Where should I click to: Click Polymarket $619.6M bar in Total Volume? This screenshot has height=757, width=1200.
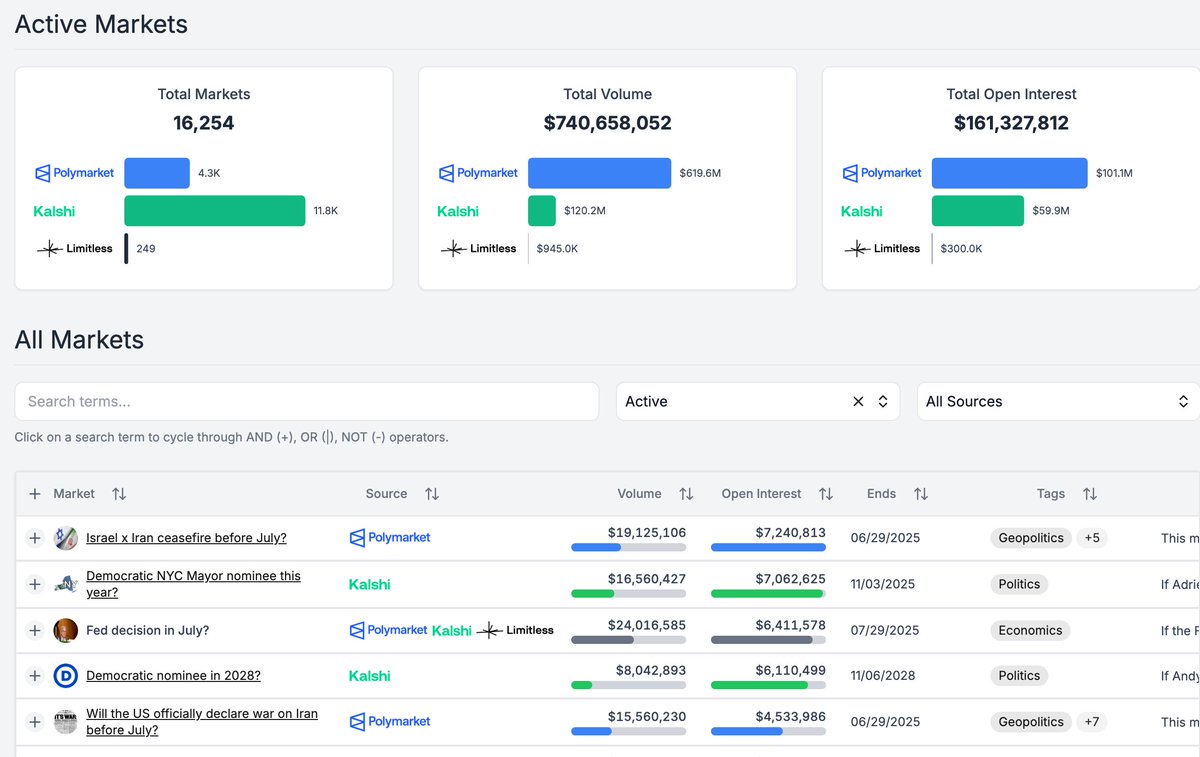pyautogui.click(x=600, y=173)
